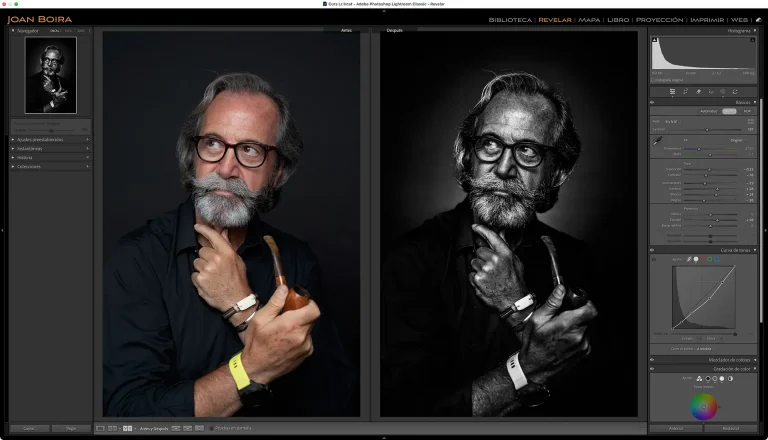Collapse the Histograma panel
Image resolution: width=768 pixels, height=440 pixels.
pos(755,30)
